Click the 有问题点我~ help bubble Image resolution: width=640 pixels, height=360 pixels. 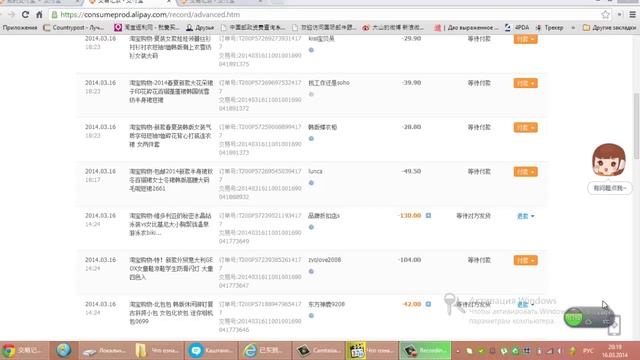pyautogui.click(x=609, y=188)
